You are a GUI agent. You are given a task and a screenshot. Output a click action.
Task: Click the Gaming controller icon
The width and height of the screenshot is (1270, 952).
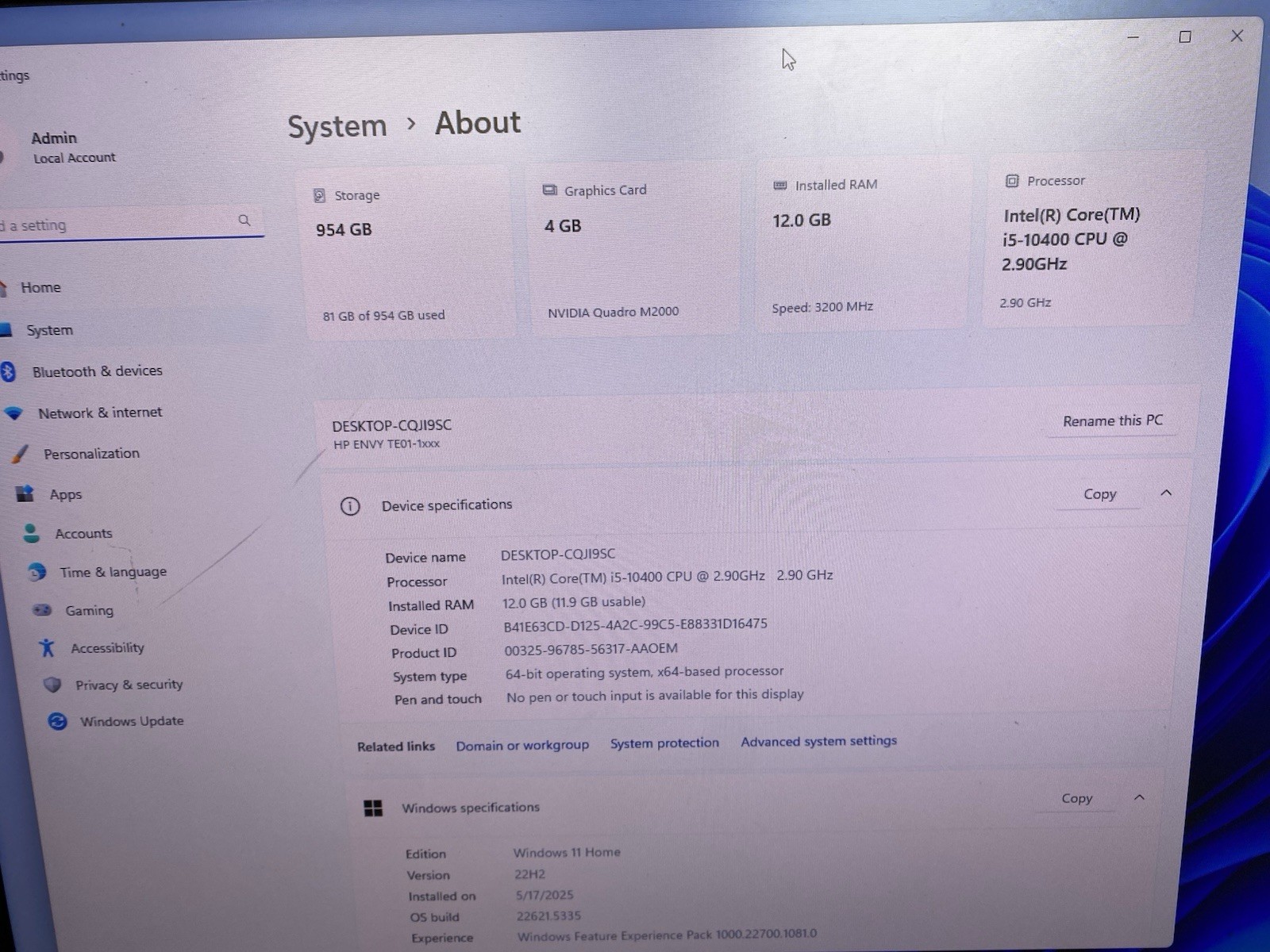point(42,610)
